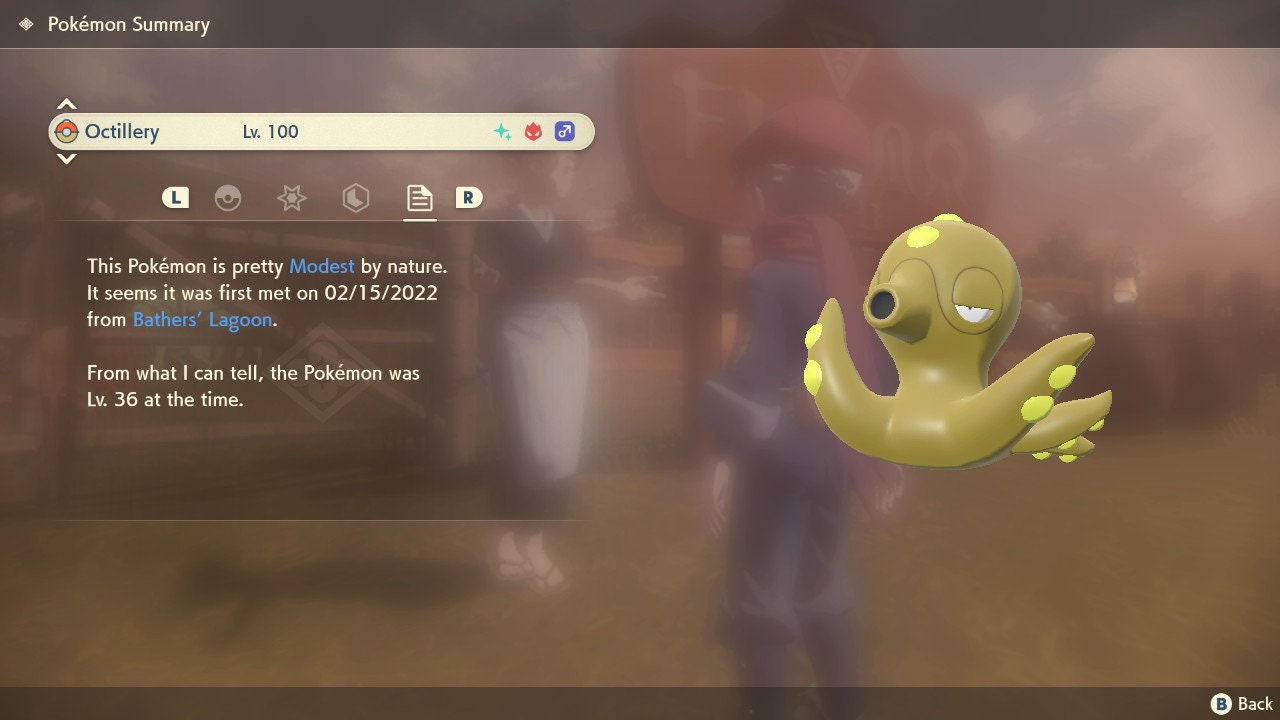Switch to the currently underlined memo tab
This screenshot has width=1280, height=720.
tap(418, 197)
